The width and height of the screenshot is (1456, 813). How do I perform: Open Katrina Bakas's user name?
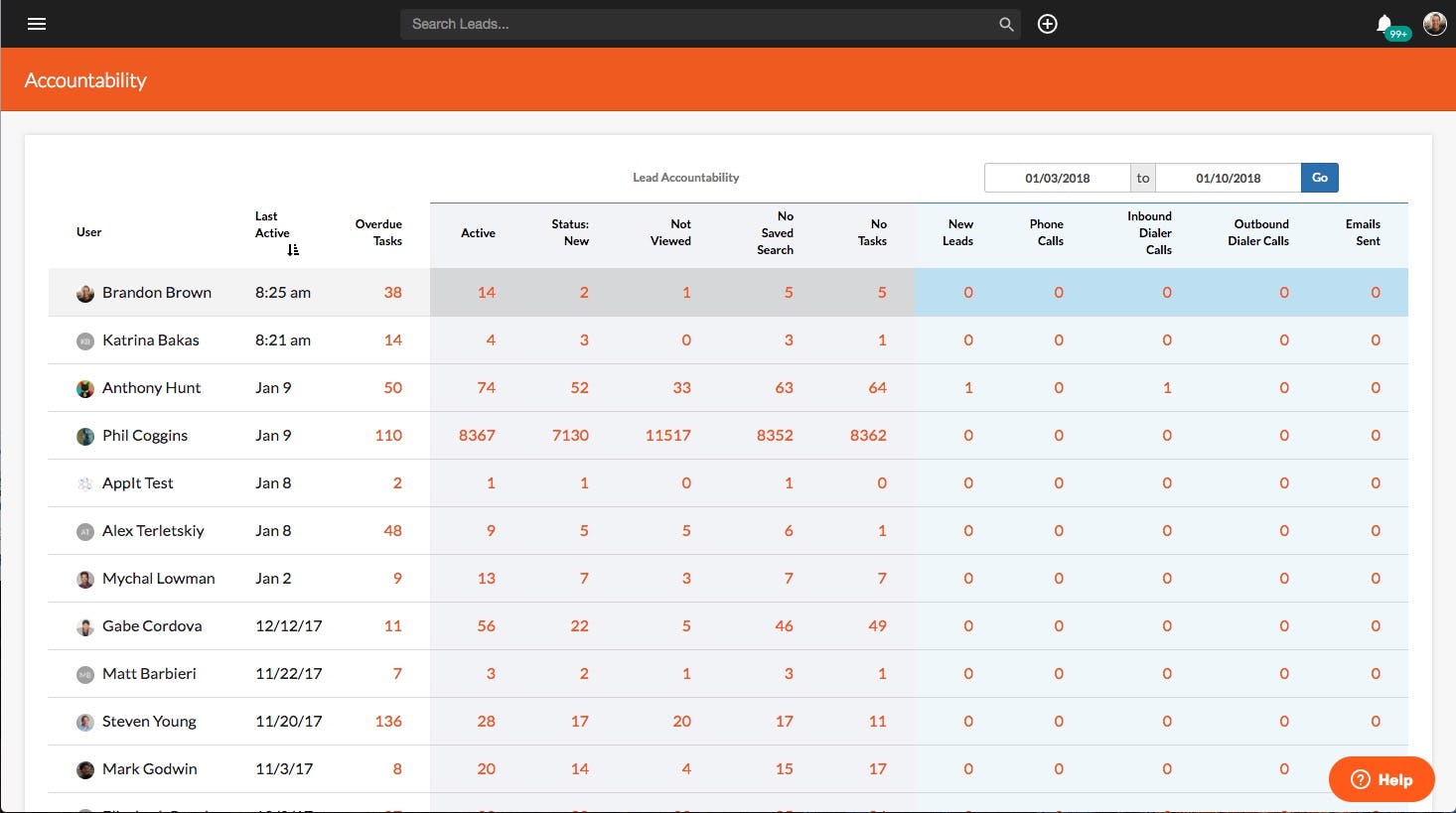[x=151, y=340]
